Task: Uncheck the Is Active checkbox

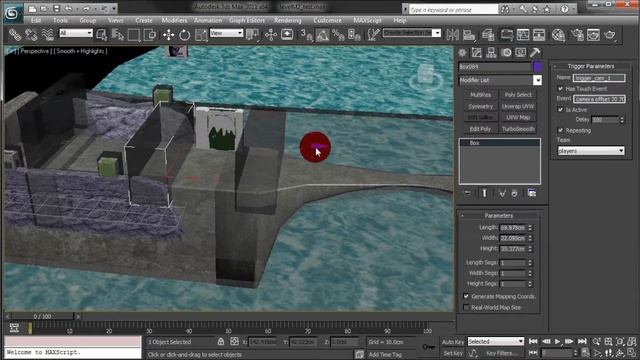Action: (560, 109)
